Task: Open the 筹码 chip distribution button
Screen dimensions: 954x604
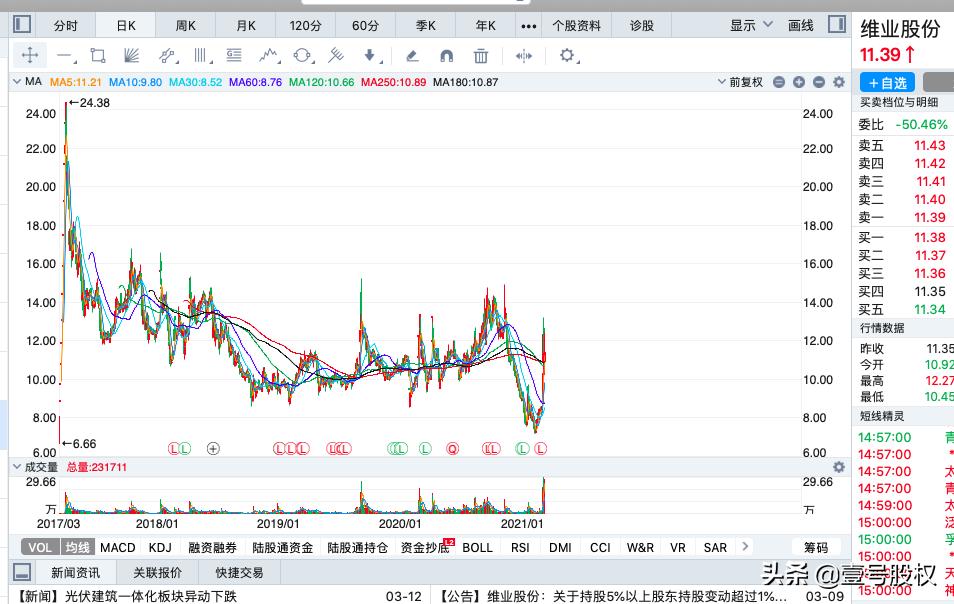Action: click(x=816, y=547)
